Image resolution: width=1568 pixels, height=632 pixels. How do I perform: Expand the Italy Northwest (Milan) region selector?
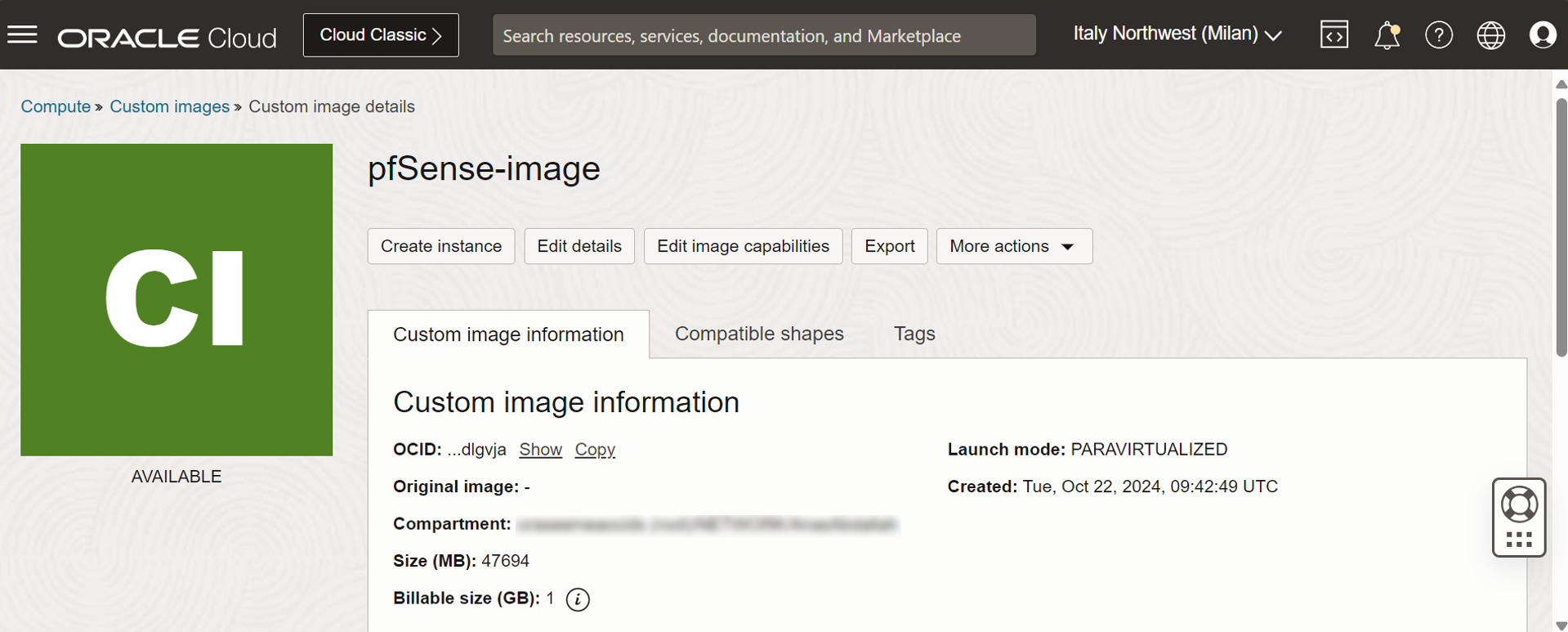(x=1177, y=34)
